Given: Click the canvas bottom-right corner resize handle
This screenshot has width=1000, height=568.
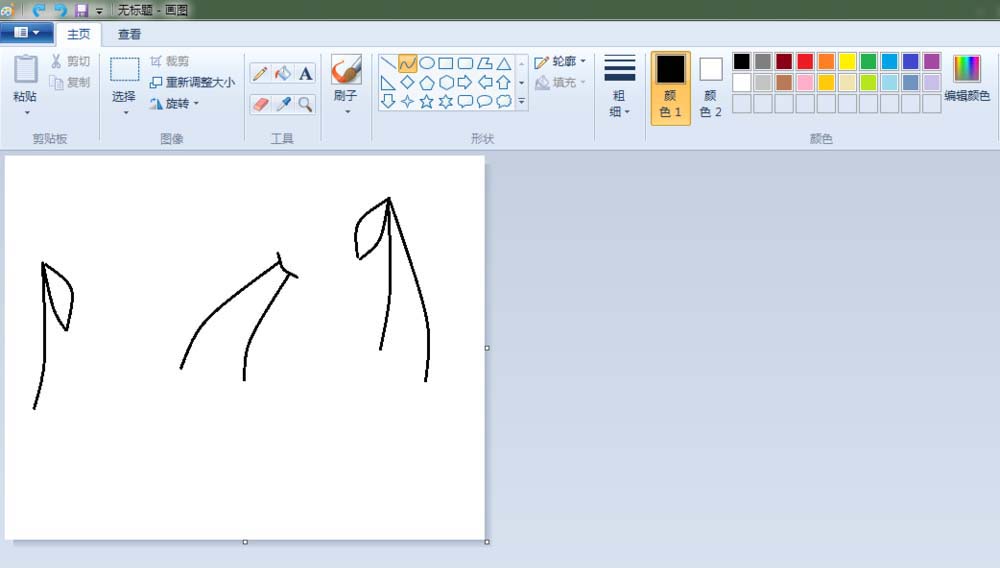Looking at the screenshot, I should tap(487, 542).
